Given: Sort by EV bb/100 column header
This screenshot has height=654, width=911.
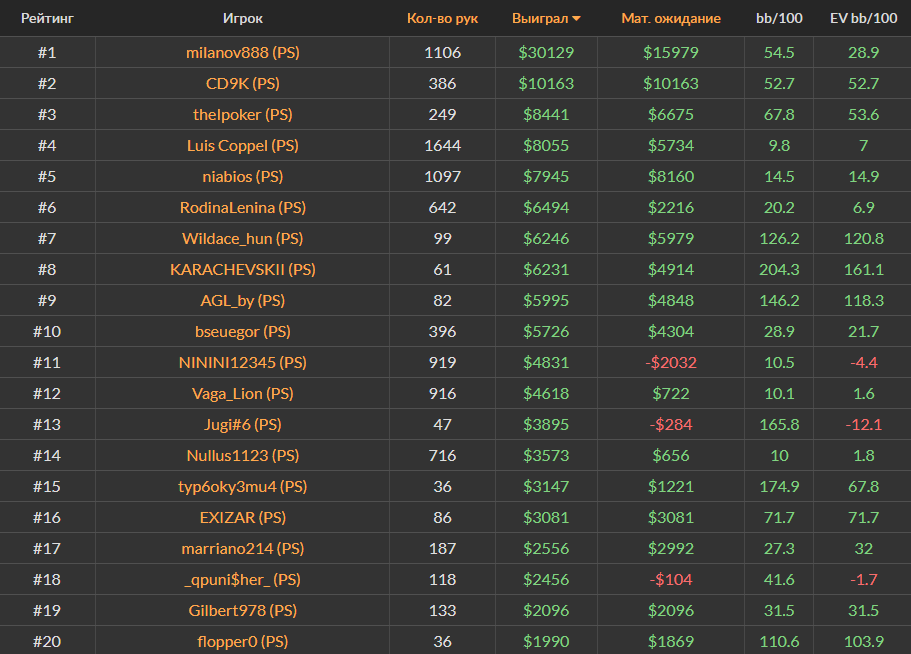Looking at the screenshot, I should pos(863,18).
